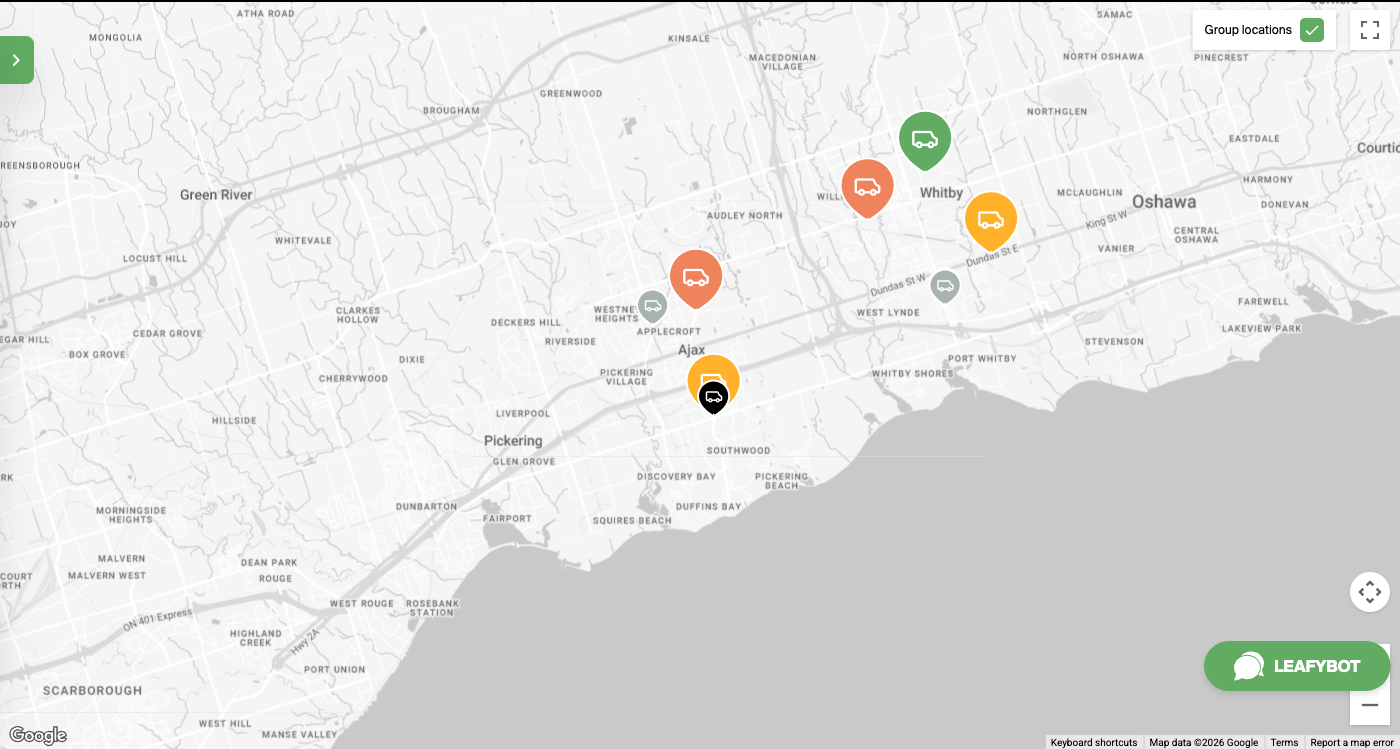Select the orange truck marker west of Whitby
The height and width of the screenshot is (749, 1400).
tap(867, 186)
